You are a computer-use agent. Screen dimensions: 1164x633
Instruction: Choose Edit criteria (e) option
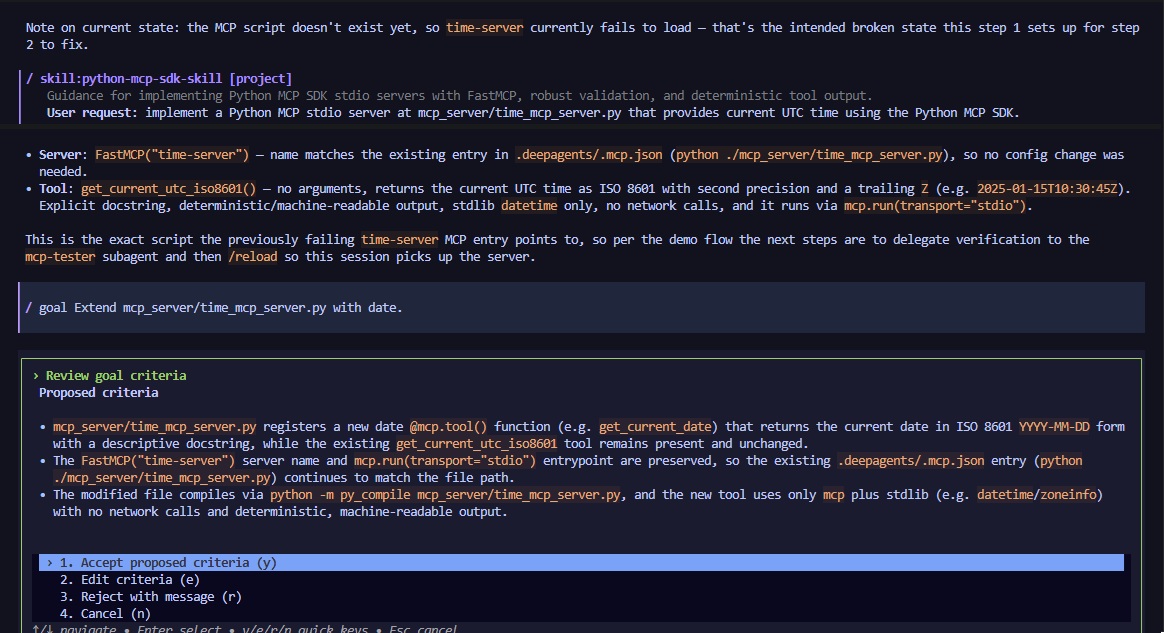pos(130,580)
